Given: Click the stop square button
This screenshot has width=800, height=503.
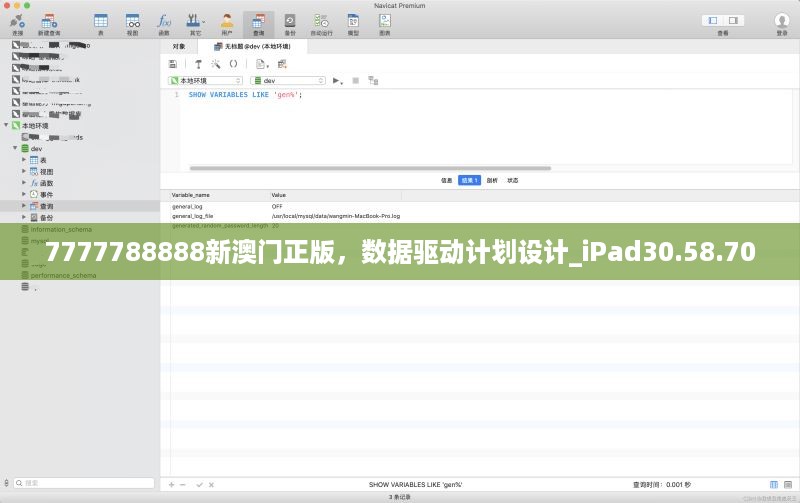Looking at the screenshot, I should pyautogui.click(x=356, y=81).
